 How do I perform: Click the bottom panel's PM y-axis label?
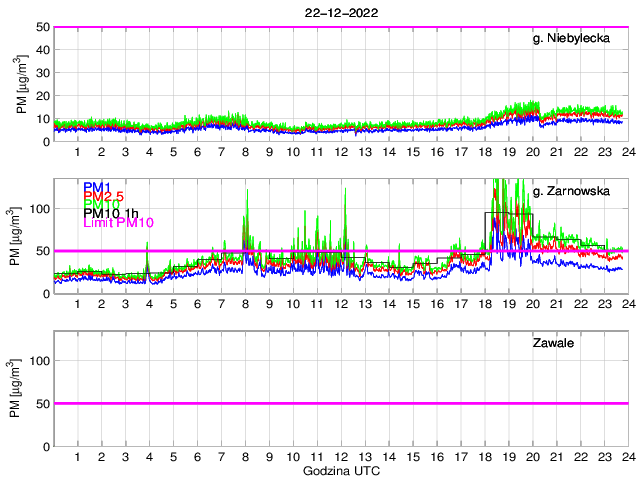click(23, 388)
